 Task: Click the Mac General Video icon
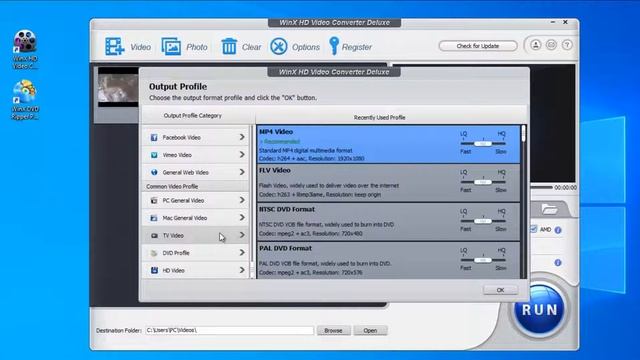[154, 218]
